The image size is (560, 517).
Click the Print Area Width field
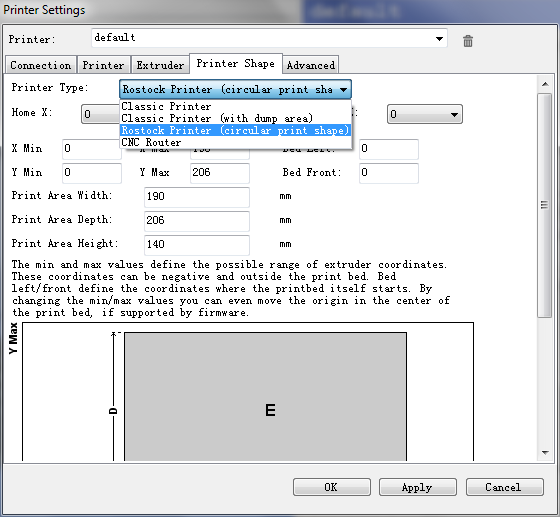[197, 197]
